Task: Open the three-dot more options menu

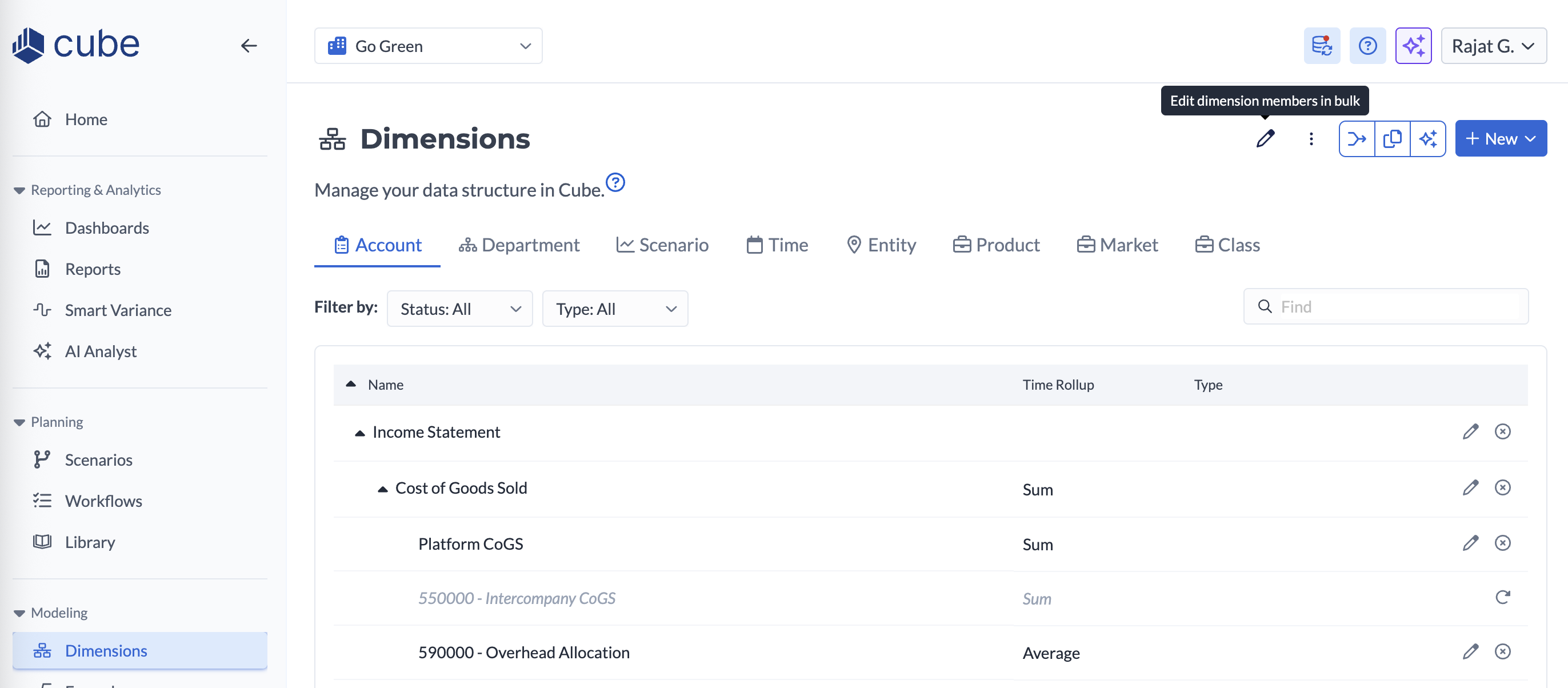Action: (x=1311, y=139)
